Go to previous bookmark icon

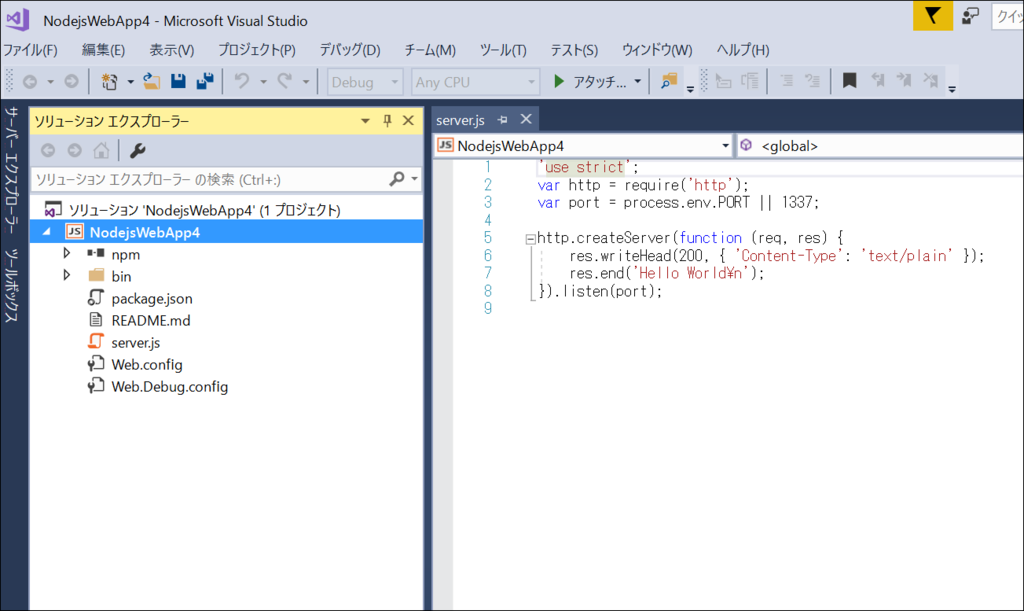point(878,81)
